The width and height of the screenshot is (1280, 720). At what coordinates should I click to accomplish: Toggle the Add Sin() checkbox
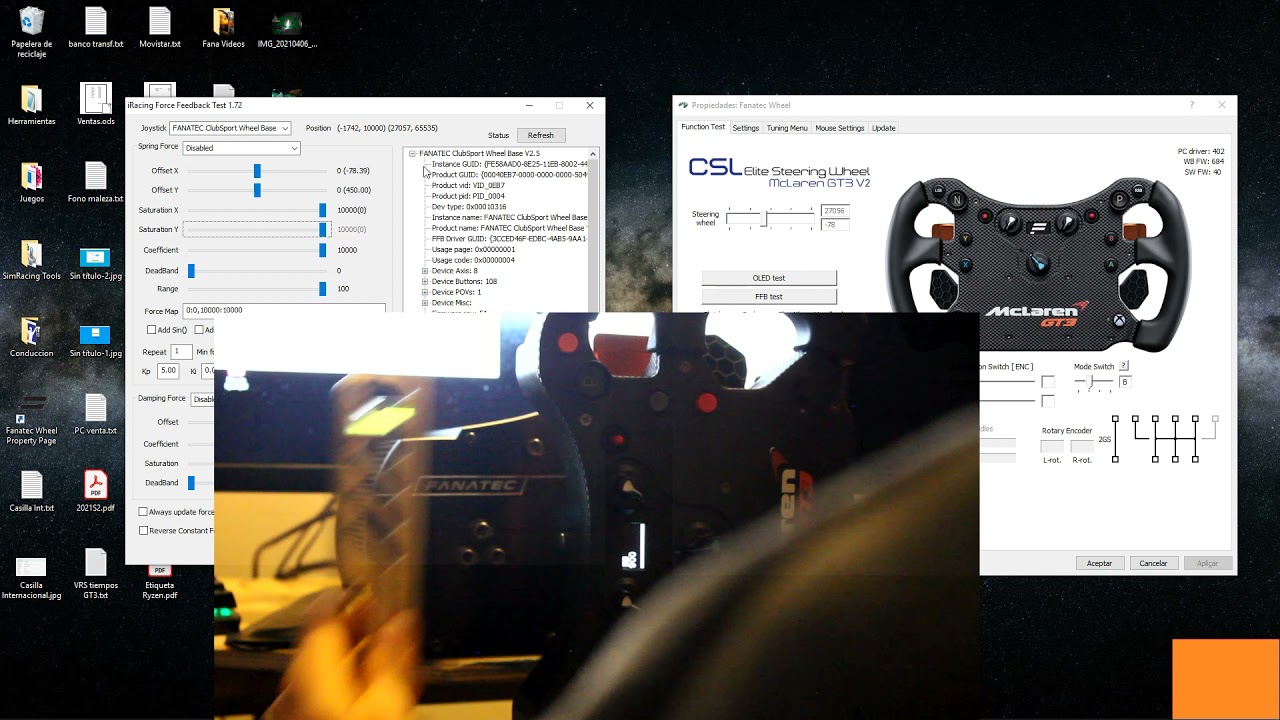coord(151,330)
